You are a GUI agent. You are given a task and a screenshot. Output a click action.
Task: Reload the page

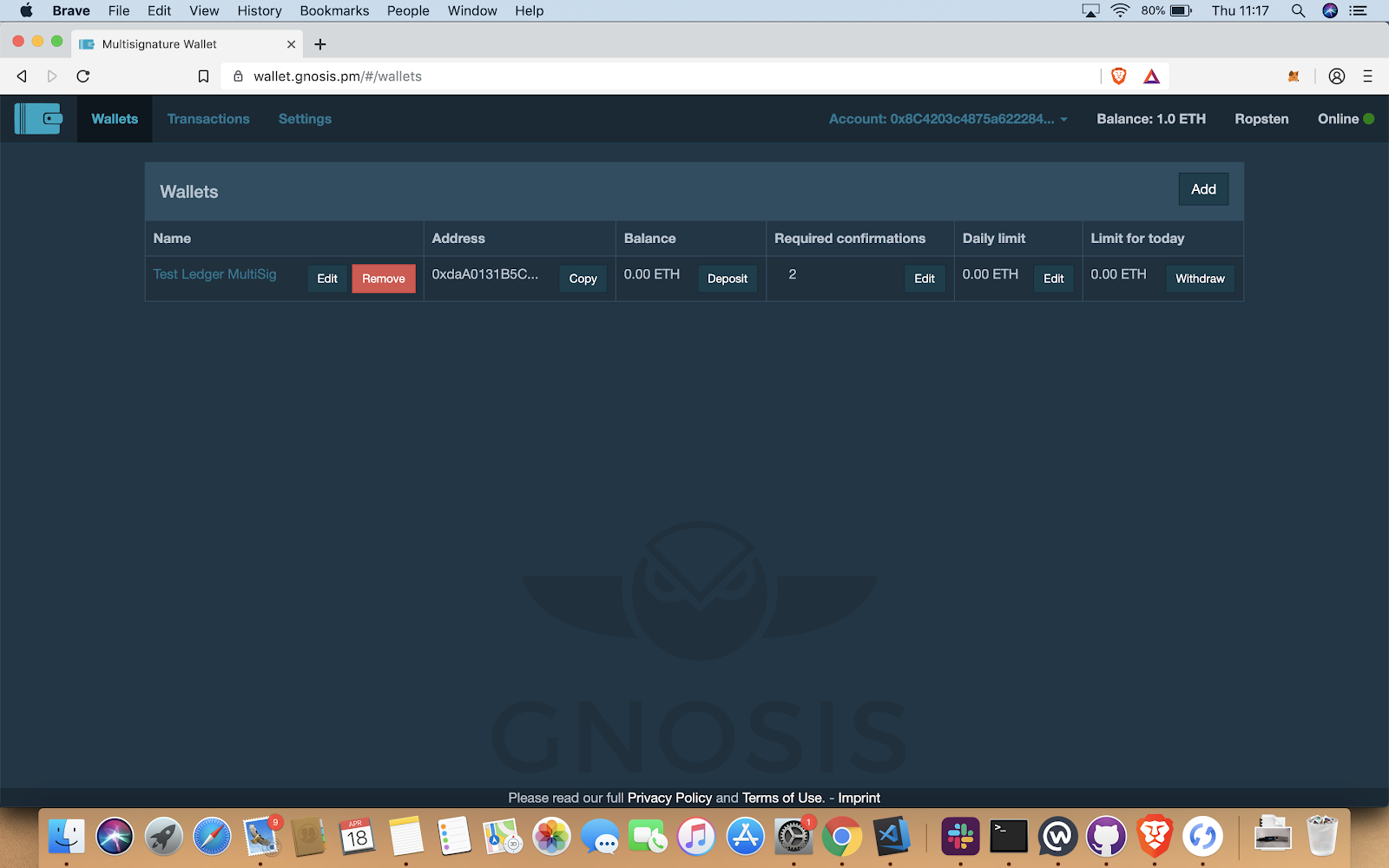coord(83,76)
